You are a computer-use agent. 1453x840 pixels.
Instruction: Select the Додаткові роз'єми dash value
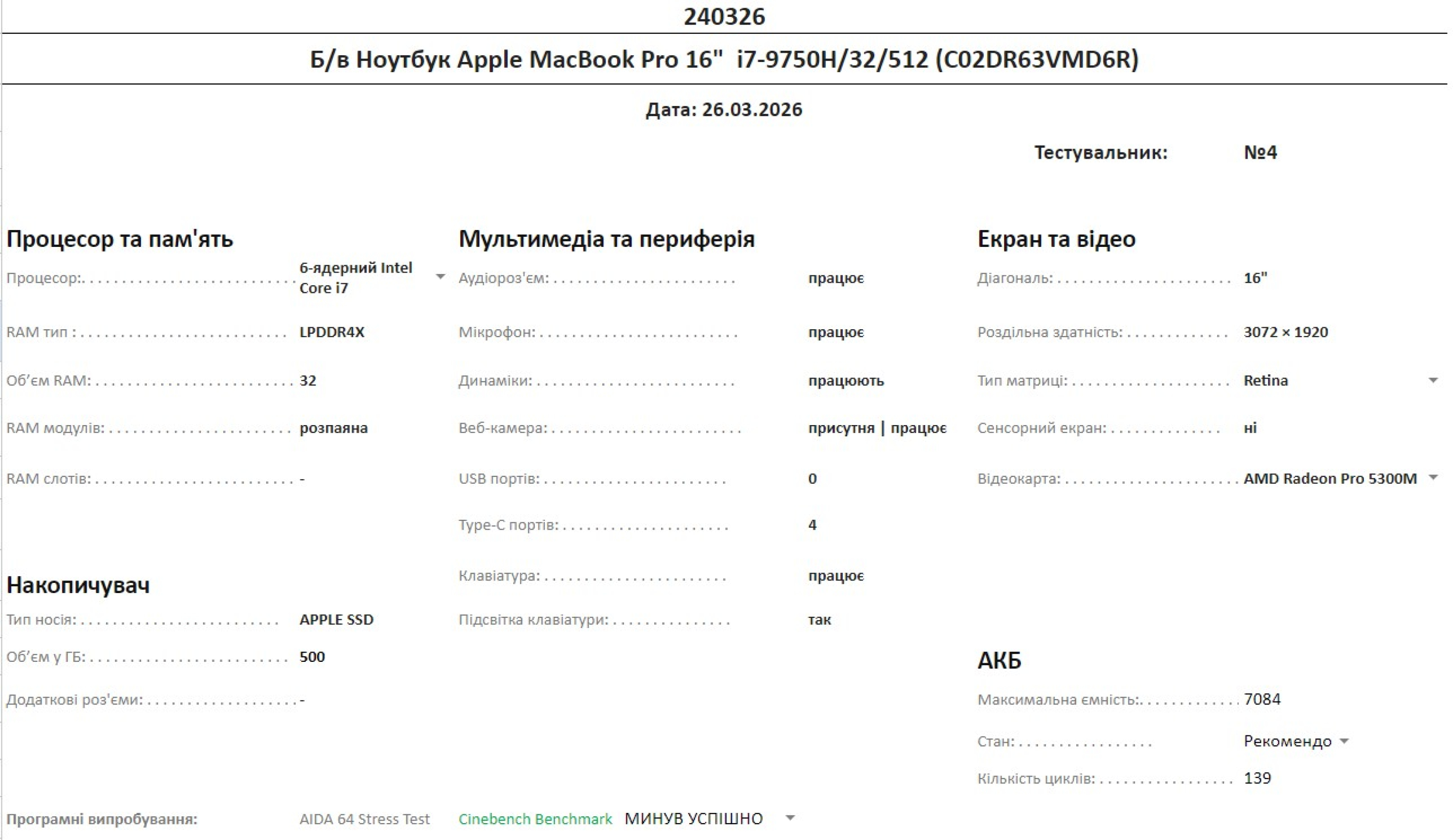302,701
